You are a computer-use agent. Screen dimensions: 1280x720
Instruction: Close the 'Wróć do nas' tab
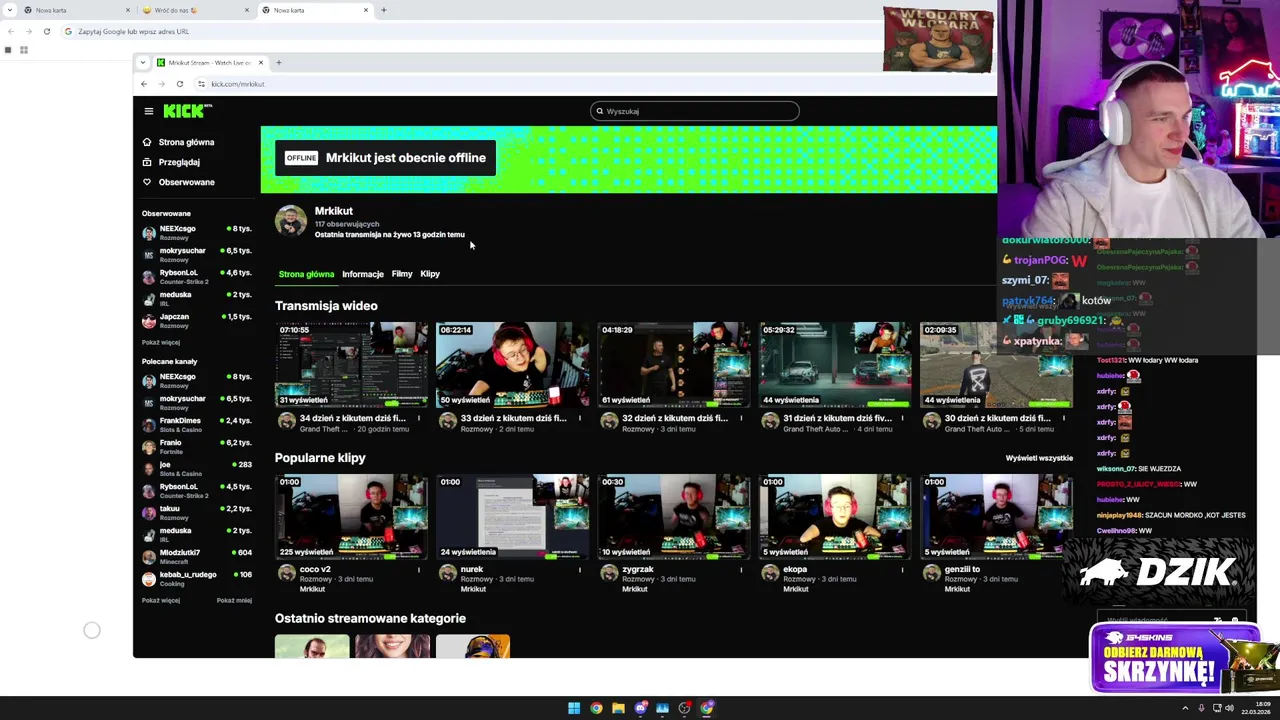click(x=247, y=10)
